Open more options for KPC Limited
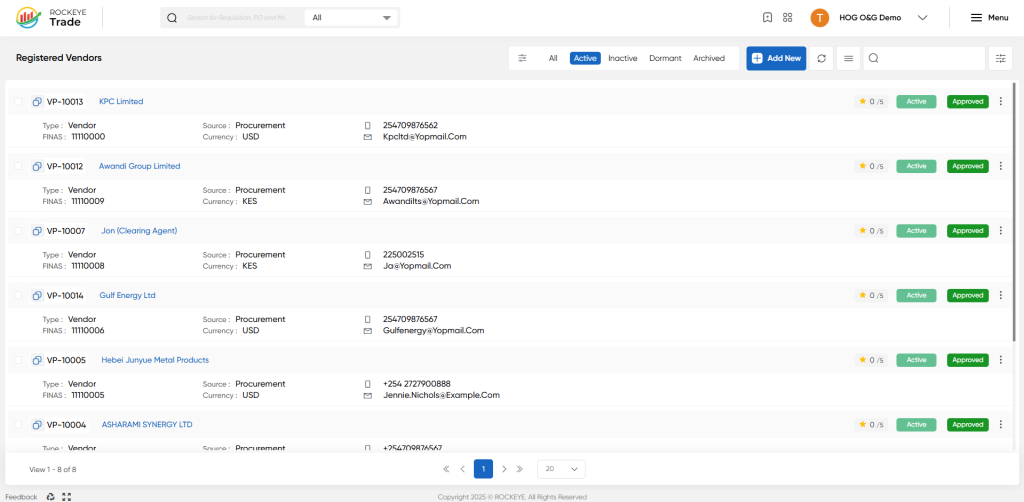The width and height of the screenshot is (1024, 502). 1000,101
